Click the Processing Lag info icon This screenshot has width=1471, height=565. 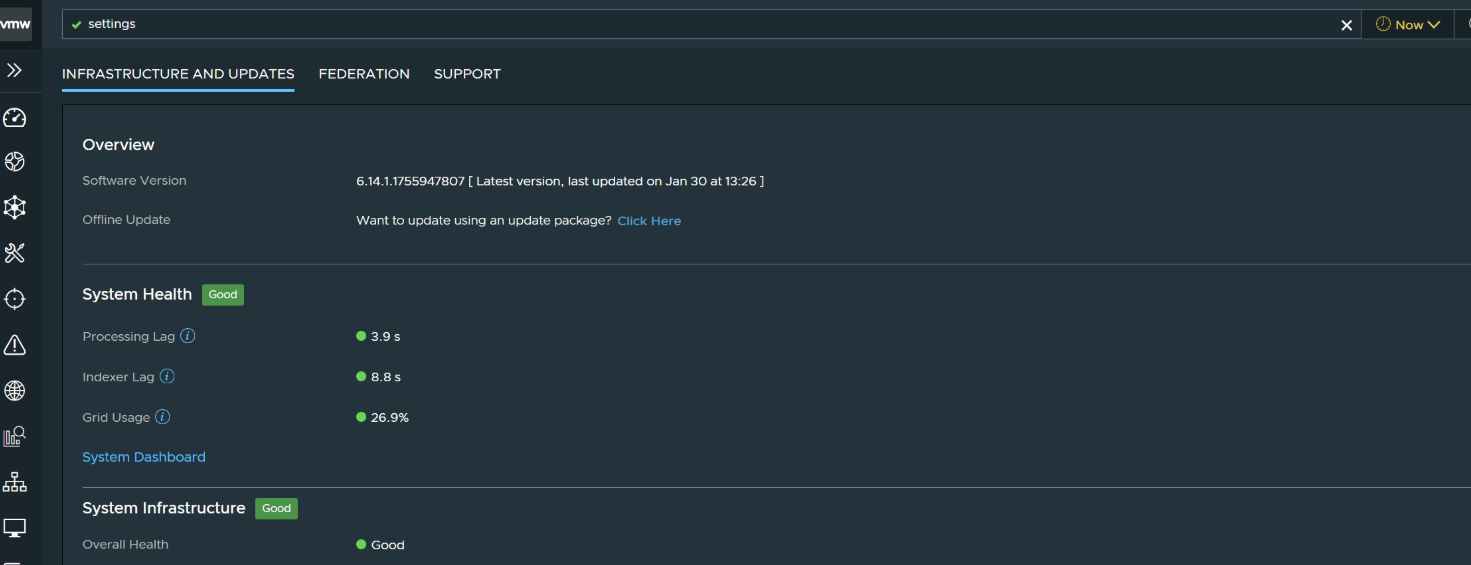point(187,336)
